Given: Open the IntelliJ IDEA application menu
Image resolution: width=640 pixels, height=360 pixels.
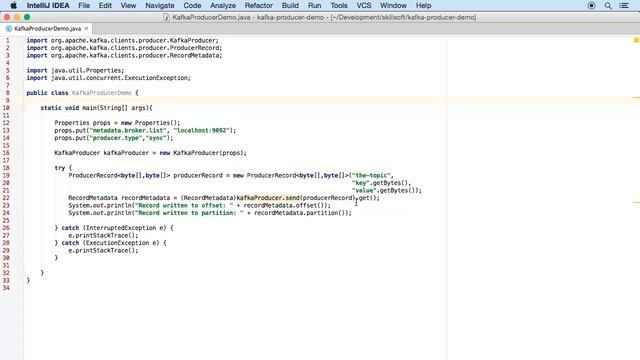Looking at the screenshot, I should [x=48, y=5].
